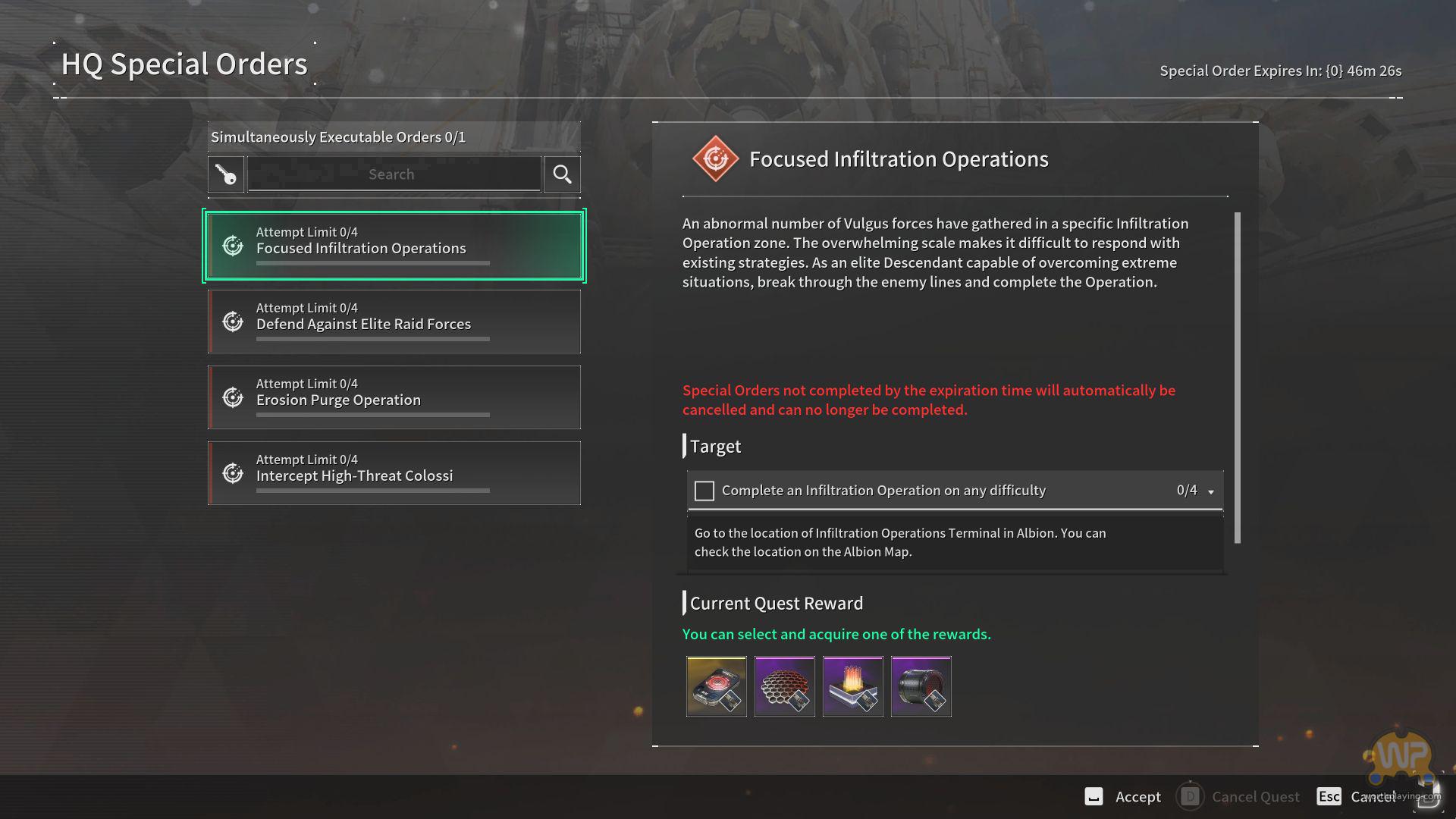Click the magnifying glass search icon

pos(562,174)
